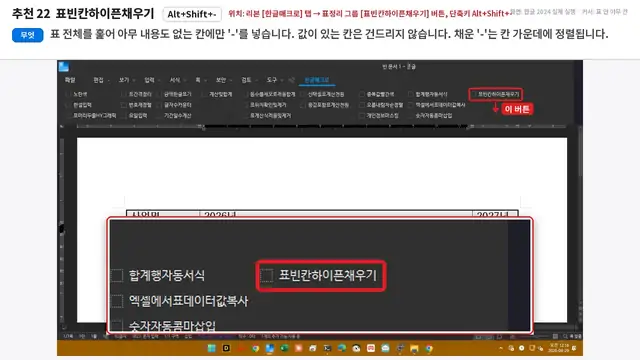Click the 계산및합계 ribbon button

[x=218, y=94]
